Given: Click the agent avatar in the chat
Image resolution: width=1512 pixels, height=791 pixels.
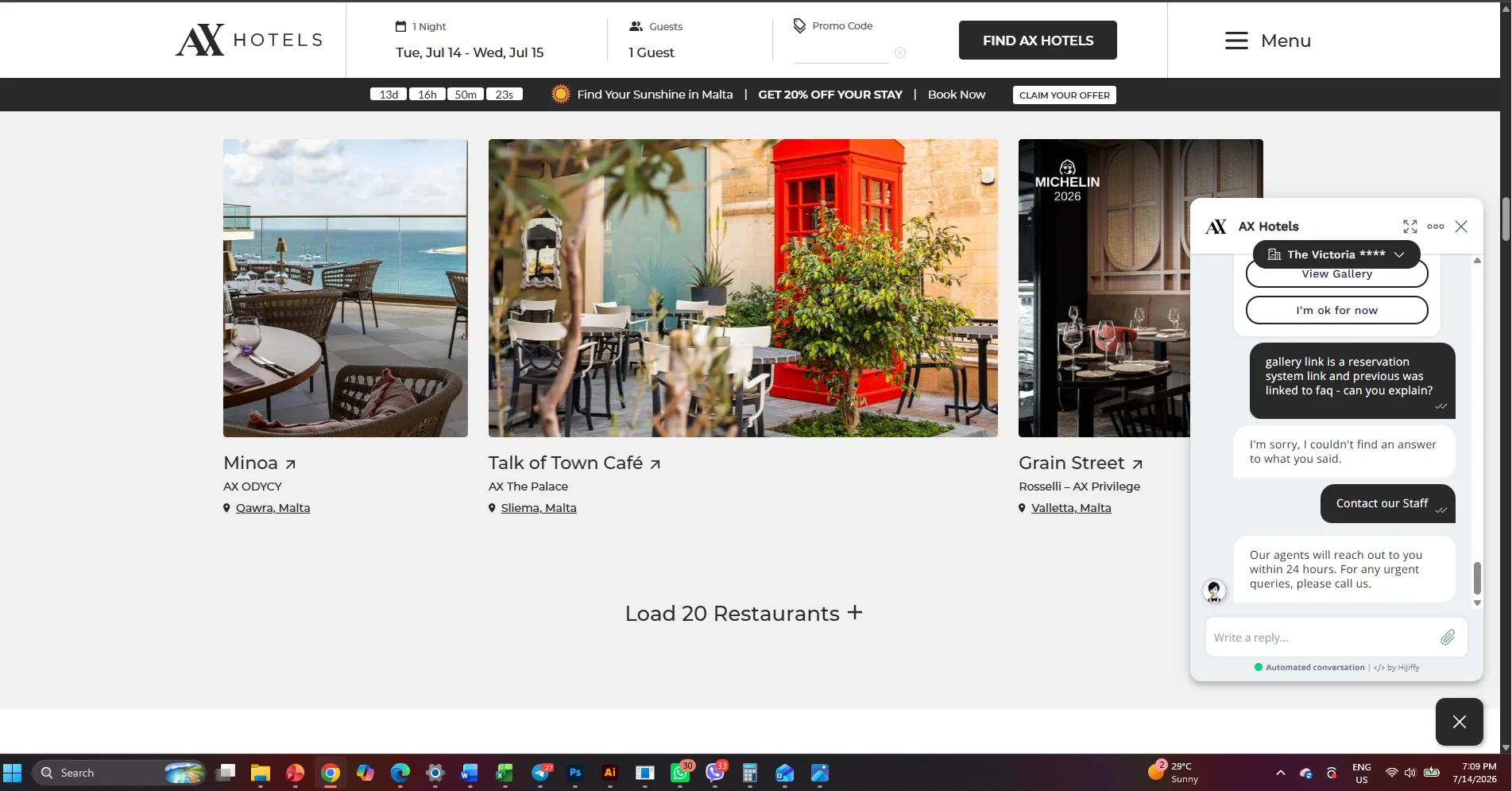Looking at the screenshot, I should (1214, 590).
